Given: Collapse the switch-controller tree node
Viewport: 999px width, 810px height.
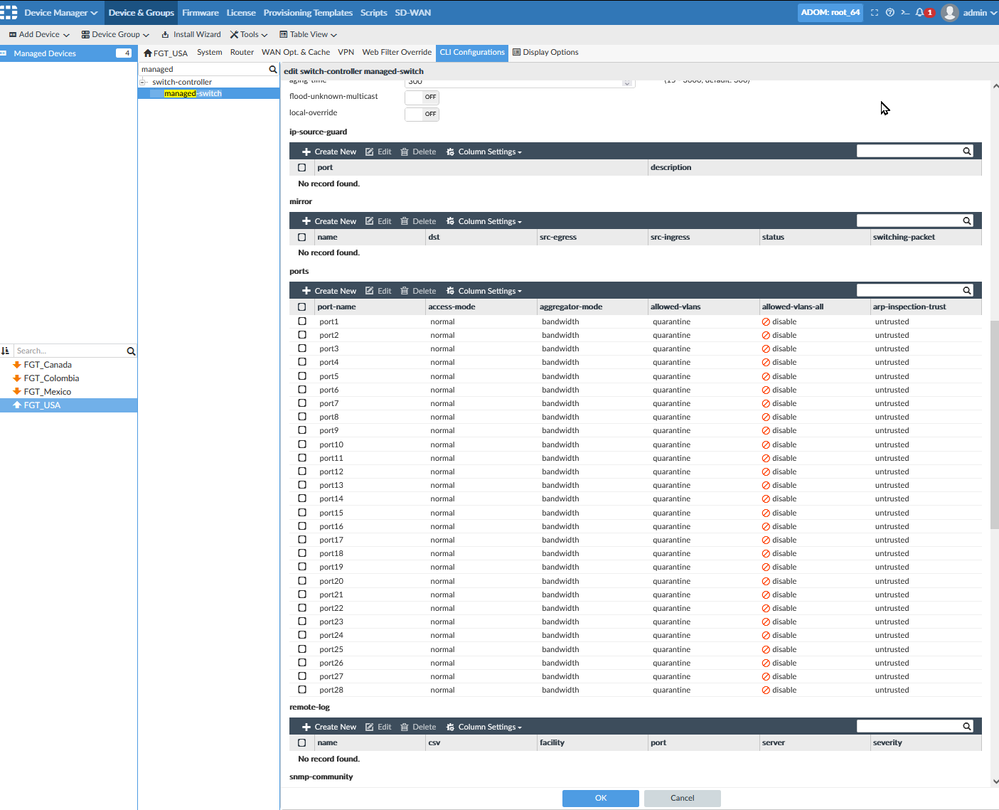Looking at the screenshot, I should click(x=144, y=82).
